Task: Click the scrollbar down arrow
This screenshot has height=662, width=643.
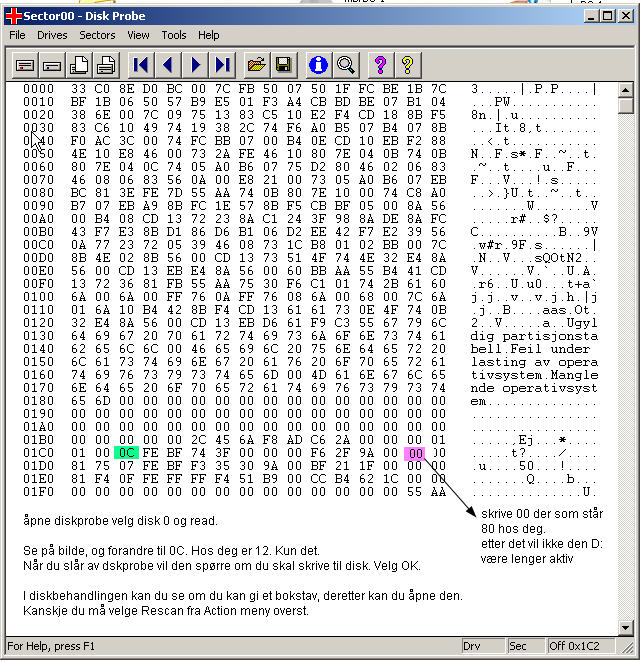Action: tap(625, 628)
